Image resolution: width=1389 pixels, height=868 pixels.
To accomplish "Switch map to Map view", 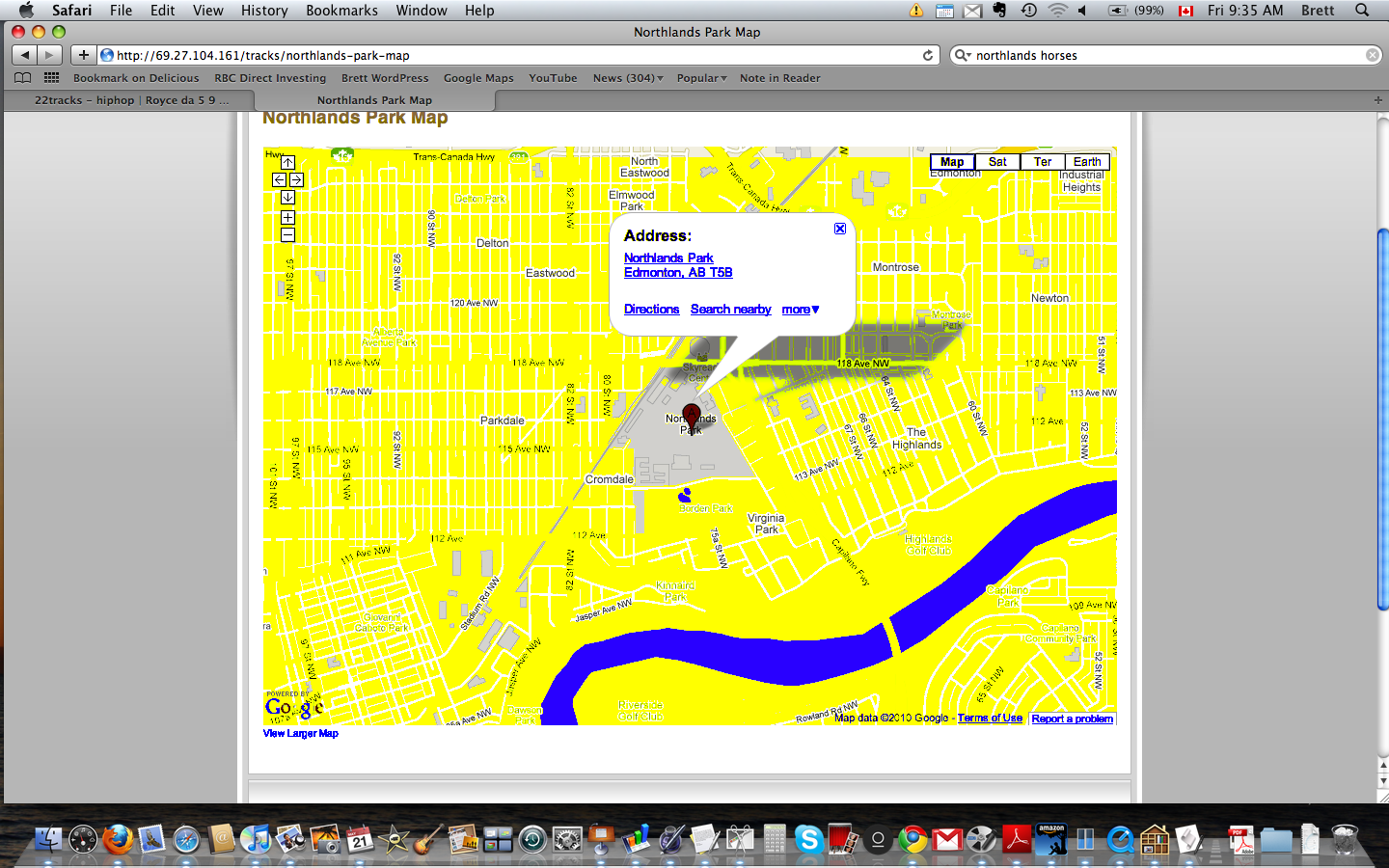I will pos(952,162).
